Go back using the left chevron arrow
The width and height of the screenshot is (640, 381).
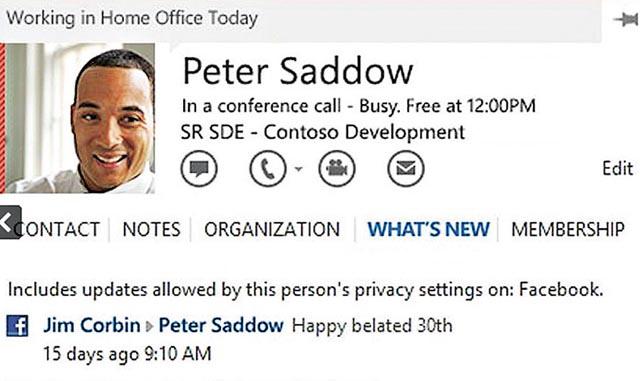(x=10, y=222)
